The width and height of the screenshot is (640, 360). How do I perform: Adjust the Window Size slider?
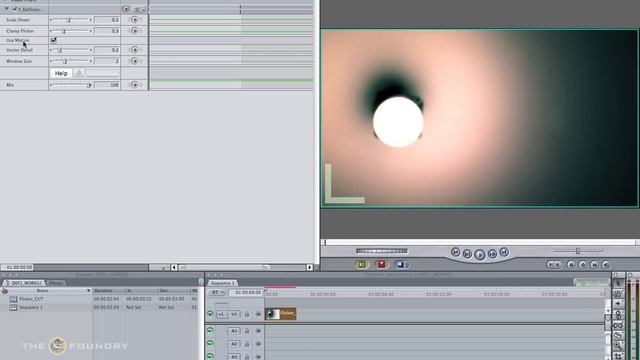70,61
